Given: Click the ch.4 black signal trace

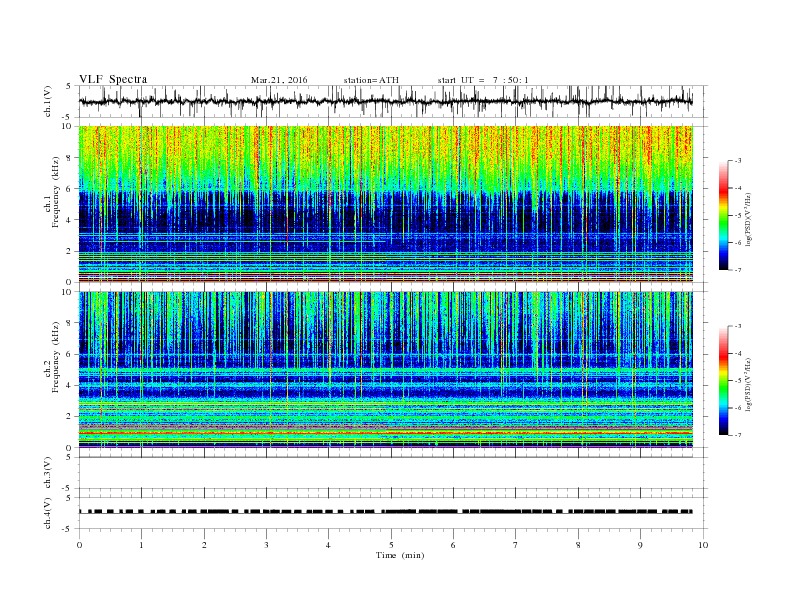Looking at the screenshot, I should pos(386,512).
